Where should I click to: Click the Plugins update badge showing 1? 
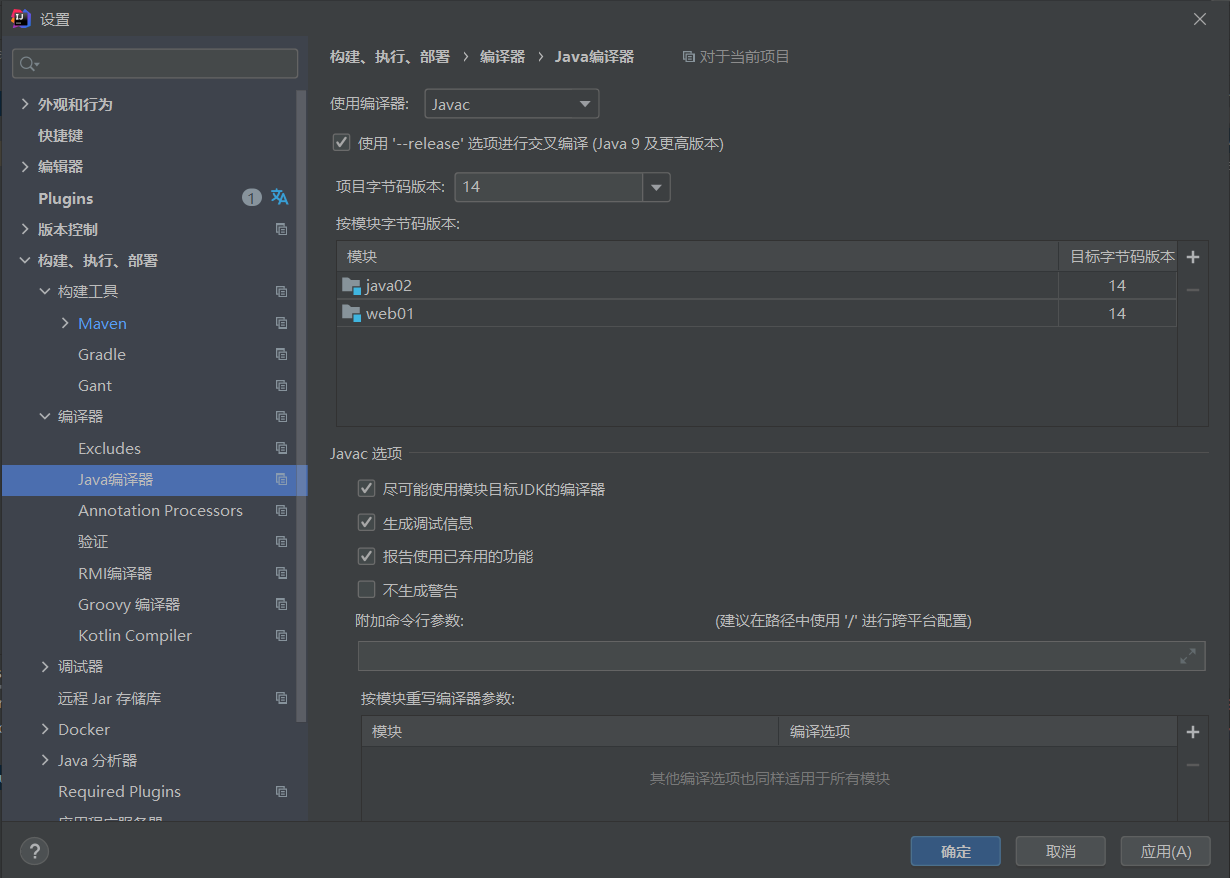tap(251, 198)
